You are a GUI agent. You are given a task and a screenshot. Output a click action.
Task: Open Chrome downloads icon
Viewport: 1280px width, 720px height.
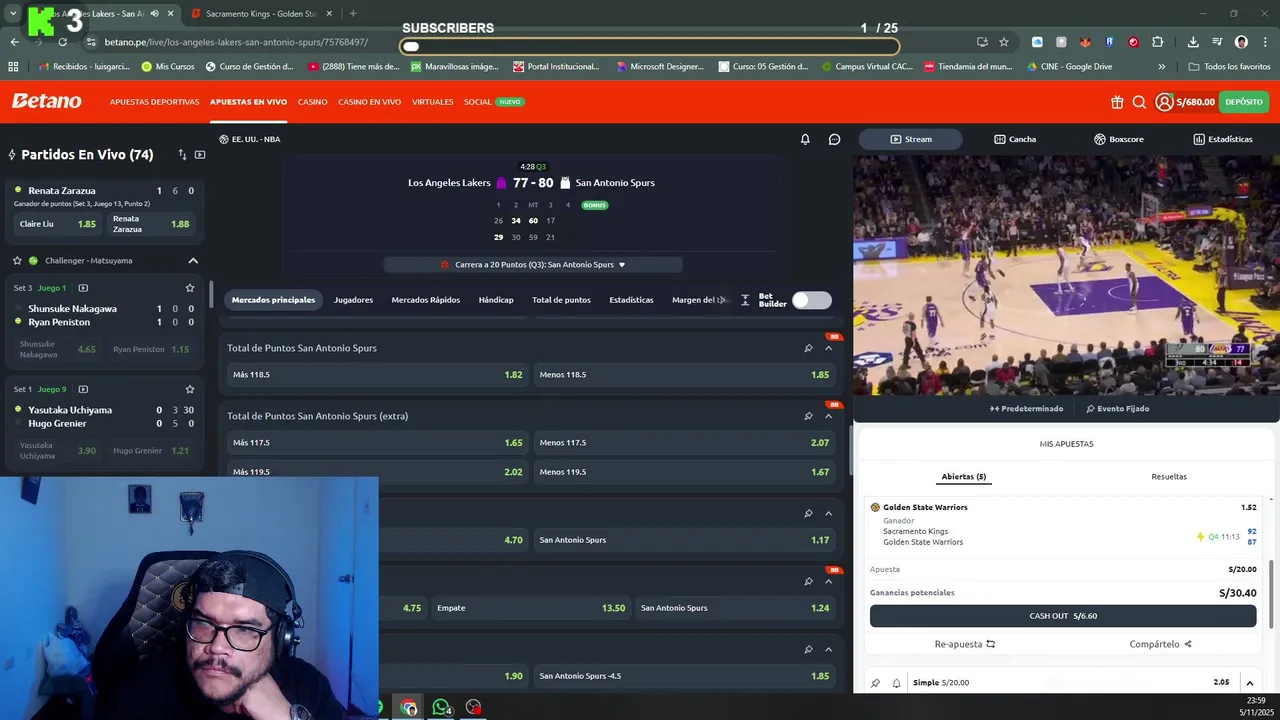1193,42
